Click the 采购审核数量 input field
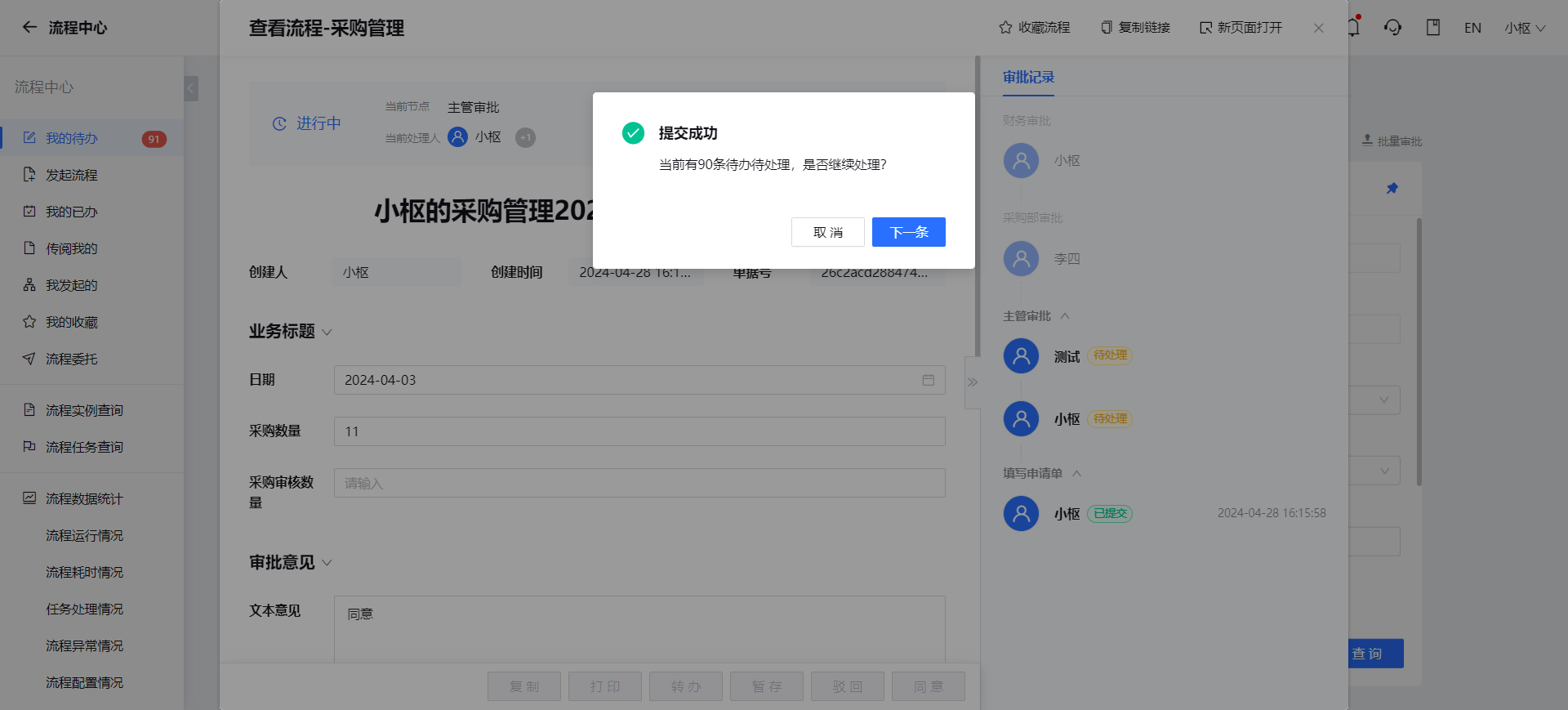 639,483
